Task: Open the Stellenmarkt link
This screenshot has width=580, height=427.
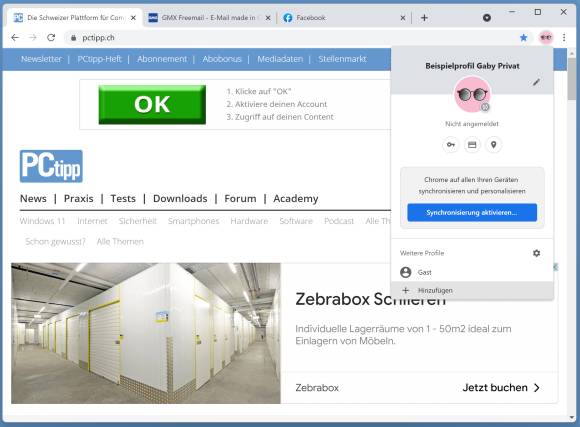Action: tap(343, 59)
